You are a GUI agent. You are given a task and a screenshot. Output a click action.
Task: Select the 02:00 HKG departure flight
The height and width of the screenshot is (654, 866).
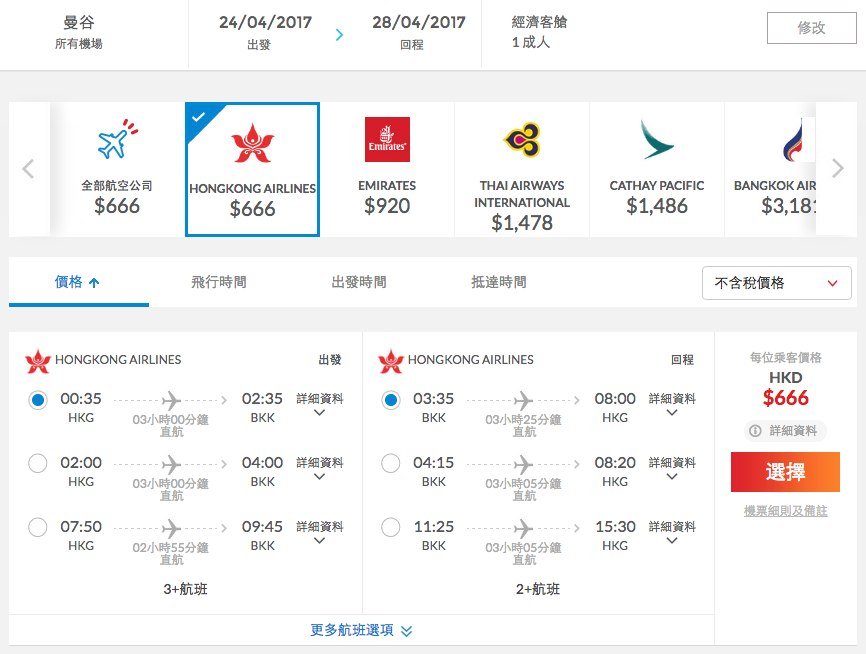point(38,463)
